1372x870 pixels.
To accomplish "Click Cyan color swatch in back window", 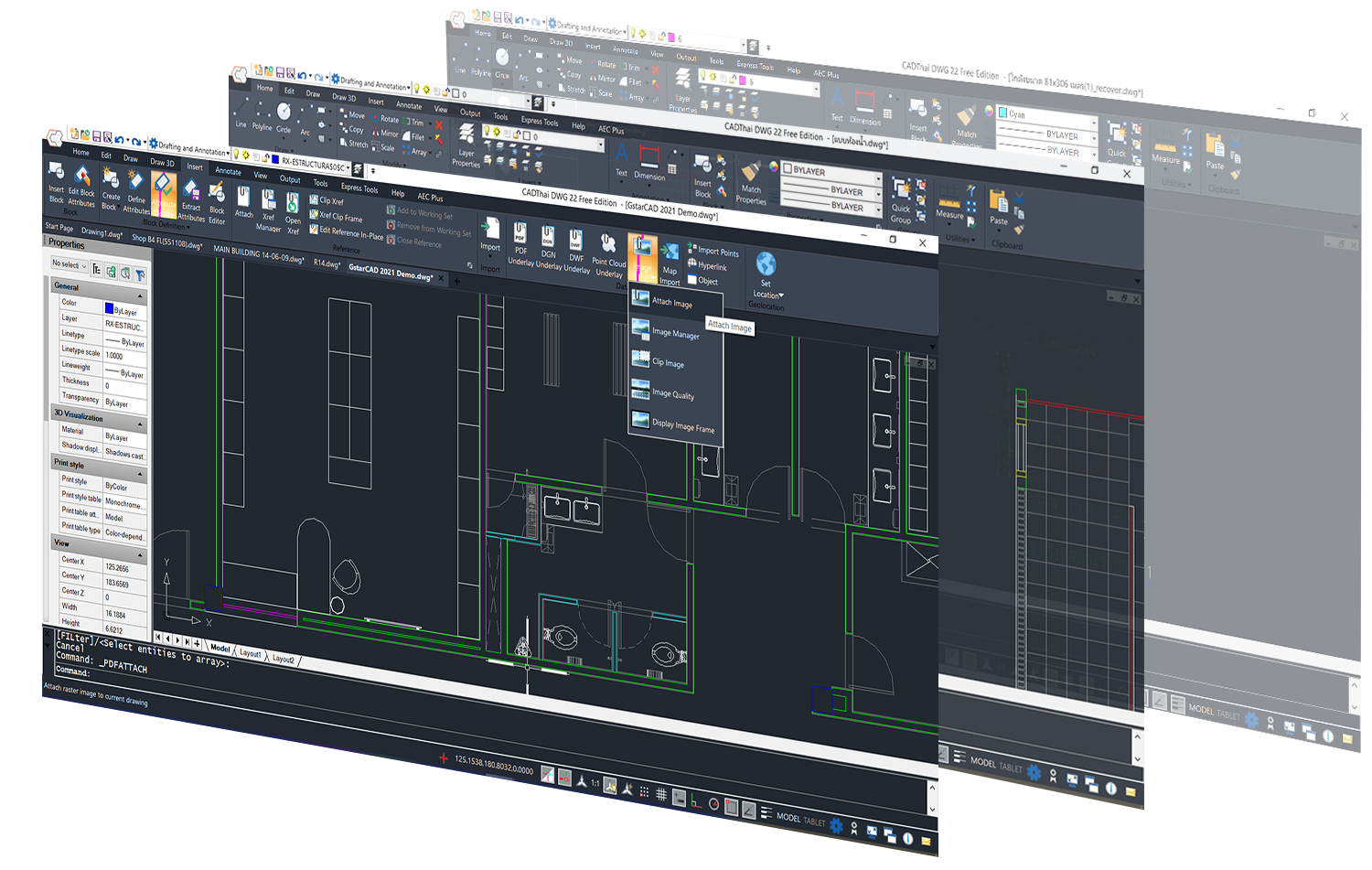I will coord(1002,113).
